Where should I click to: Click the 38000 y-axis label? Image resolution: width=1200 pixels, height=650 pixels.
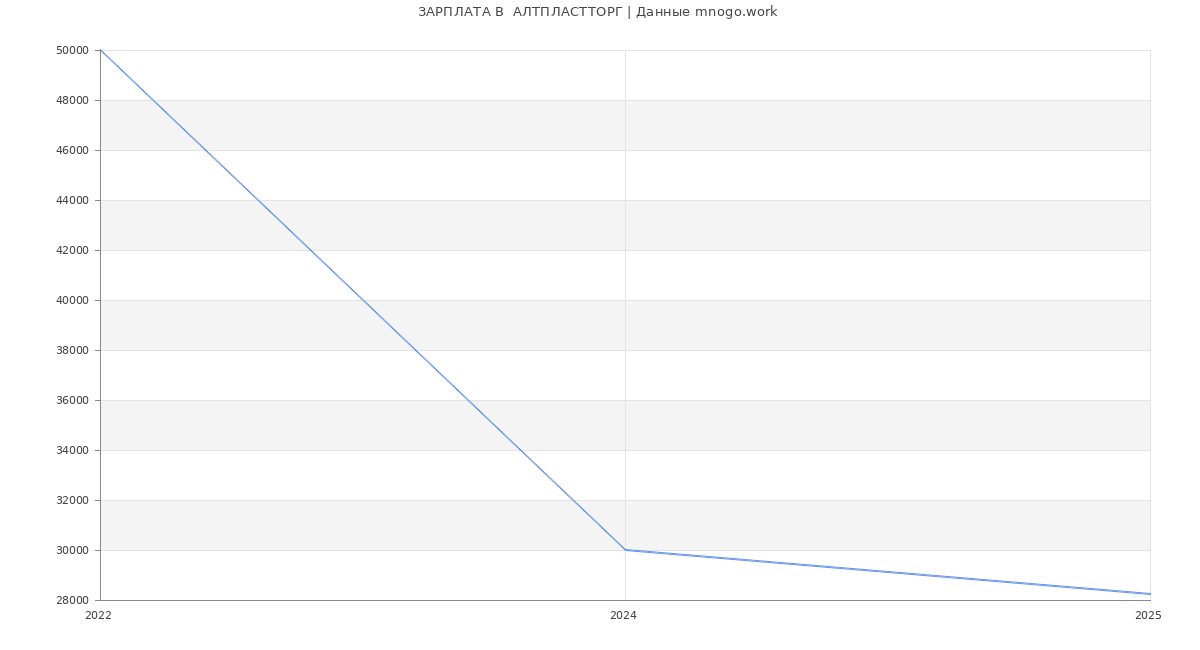[74, 350]
